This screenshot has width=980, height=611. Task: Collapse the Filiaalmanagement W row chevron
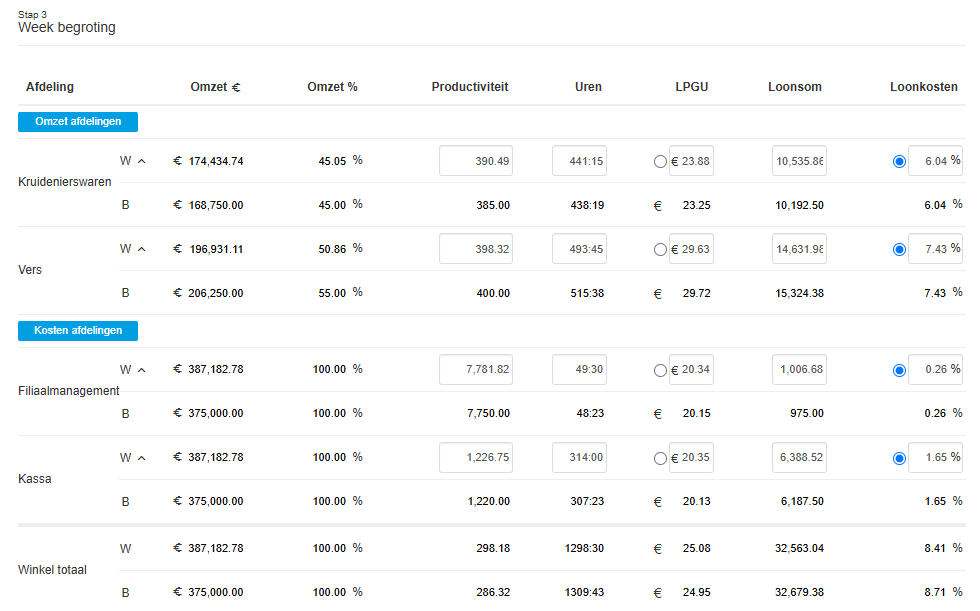click(141, 370)
